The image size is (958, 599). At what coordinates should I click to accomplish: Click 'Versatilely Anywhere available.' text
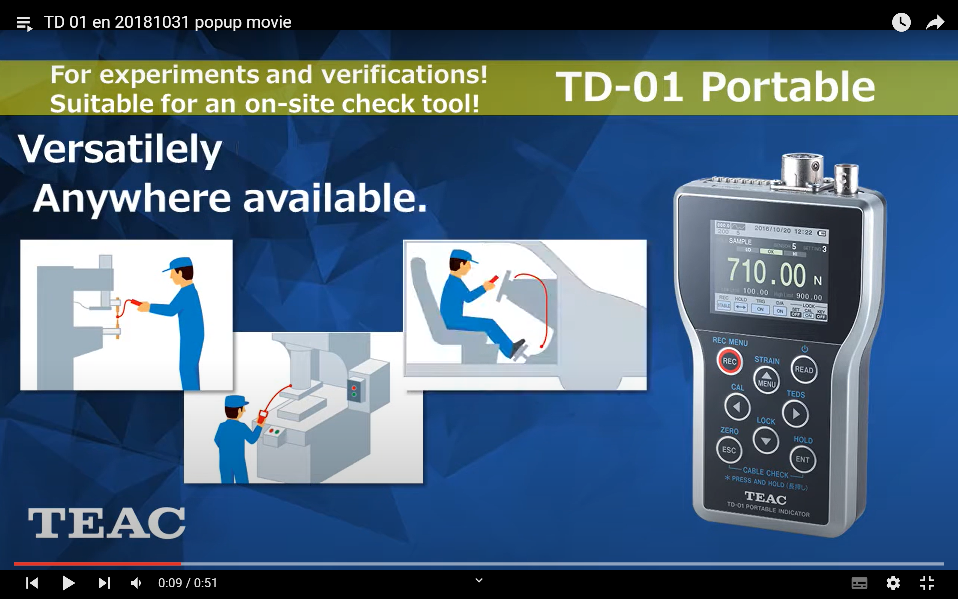[222, 174]
